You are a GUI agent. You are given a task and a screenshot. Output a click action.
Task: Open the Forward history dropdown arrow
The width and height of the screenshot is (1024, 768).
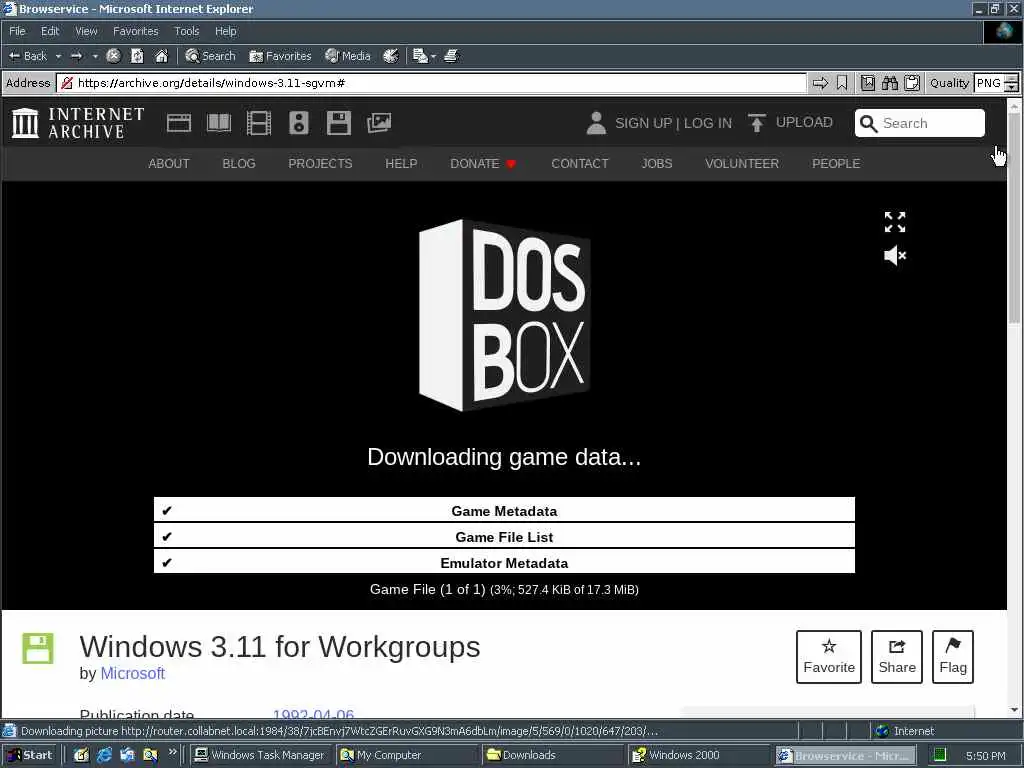point(95,56)
